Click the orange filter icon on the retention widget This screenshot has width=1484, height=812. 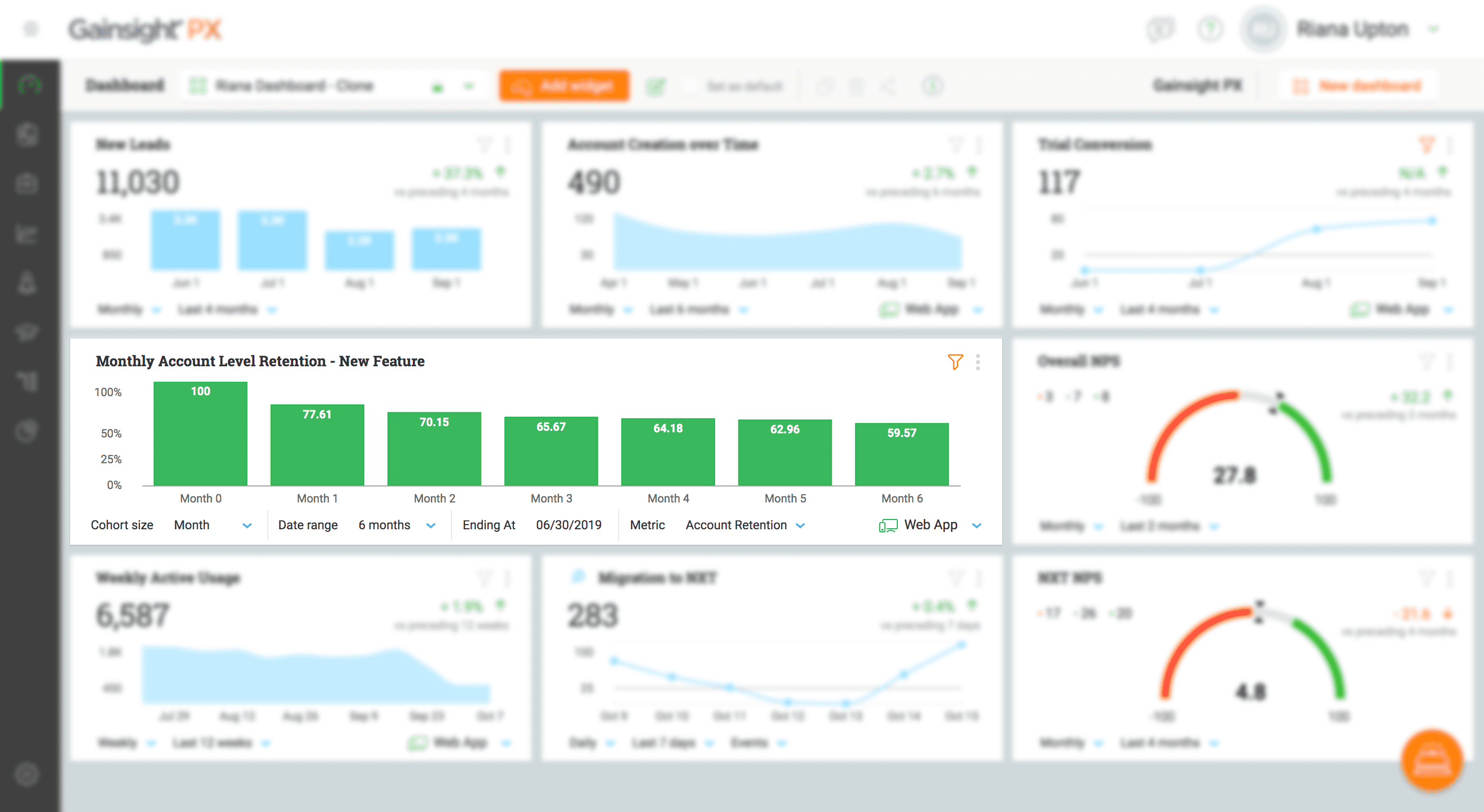pyautogui.click(x=955, y=362)
